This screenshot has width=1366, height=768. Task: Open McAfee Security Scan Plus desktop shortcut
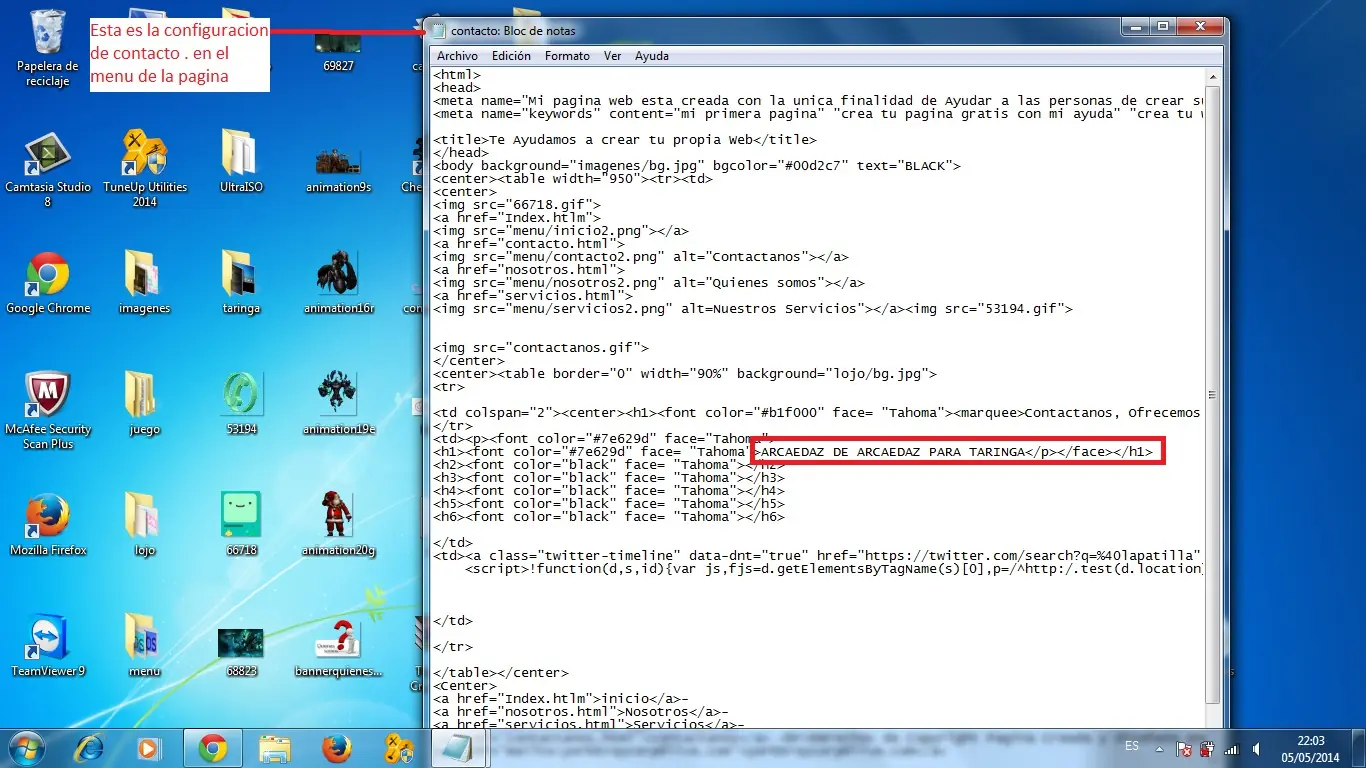(47, 411)
